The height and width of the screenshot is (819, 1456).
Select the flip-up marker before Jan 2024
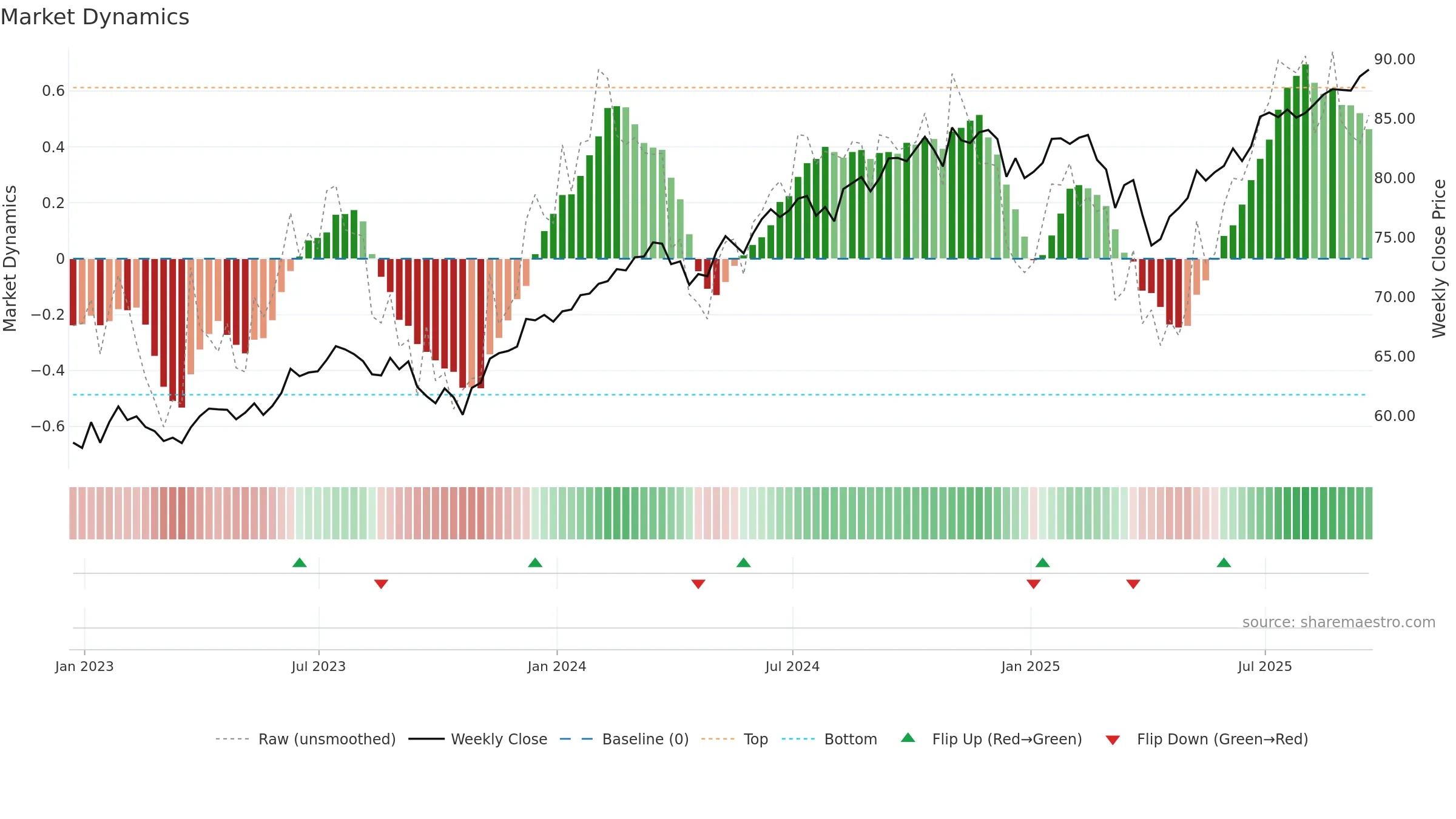coord(535,562)
